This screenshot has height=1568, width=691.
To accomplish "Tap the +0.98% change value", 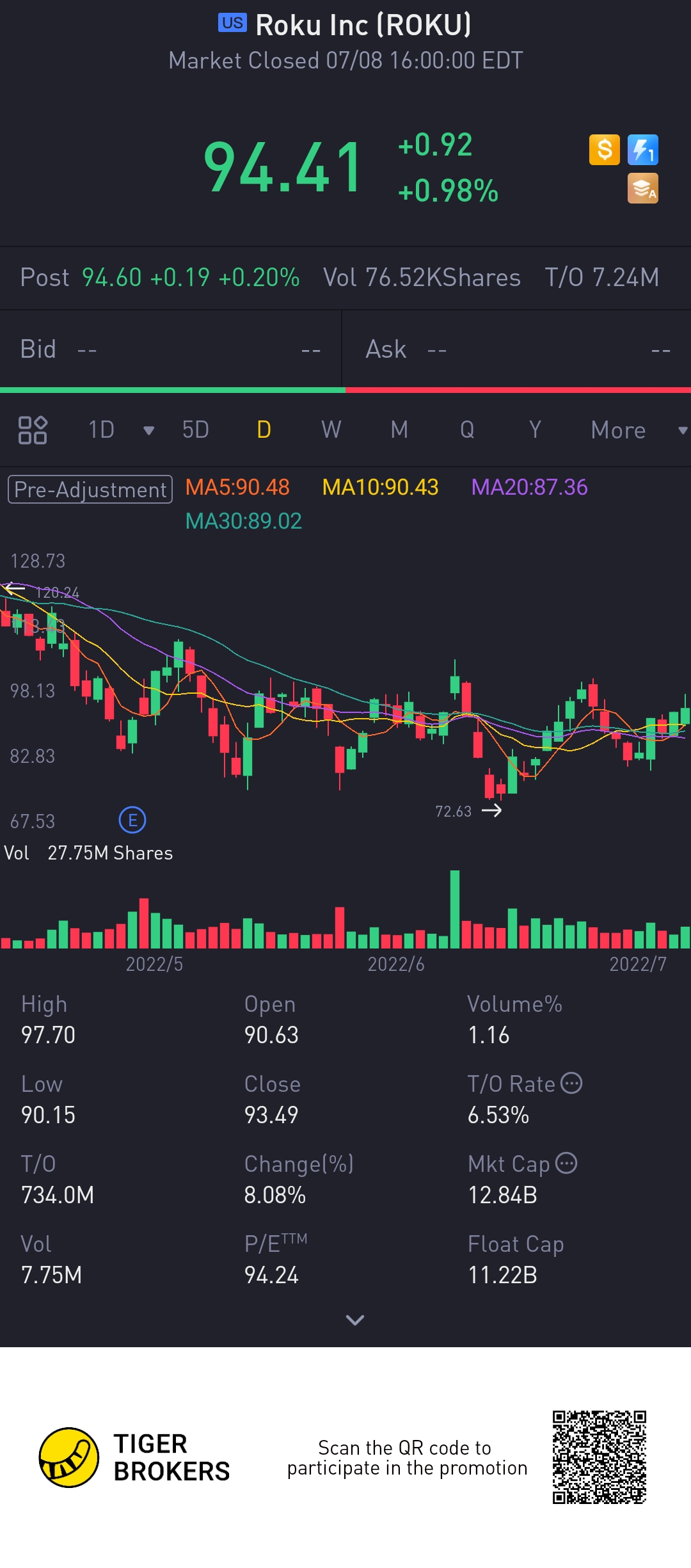I will point(448,191).
